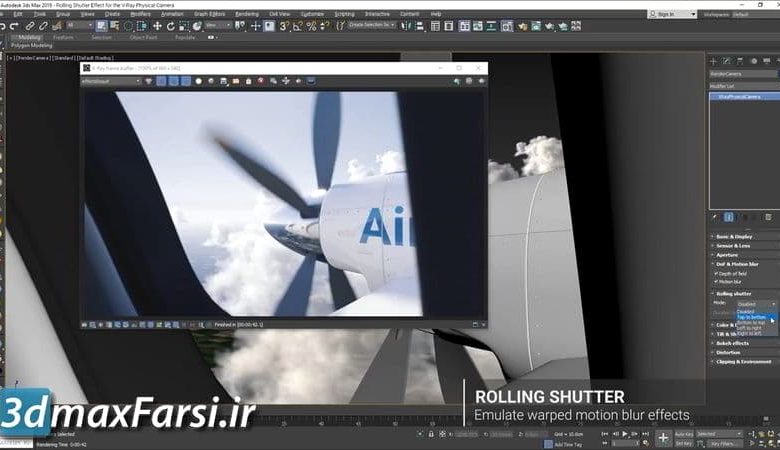This screenshot has height=450, width=780.
Task: Choose the Select and Move tool
Action: click(157, 26)
